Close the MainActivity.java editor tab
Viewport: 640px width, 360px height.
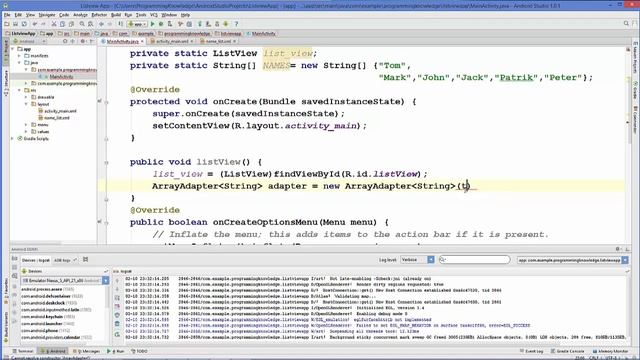pyautogui.click(x=142, y=41)
